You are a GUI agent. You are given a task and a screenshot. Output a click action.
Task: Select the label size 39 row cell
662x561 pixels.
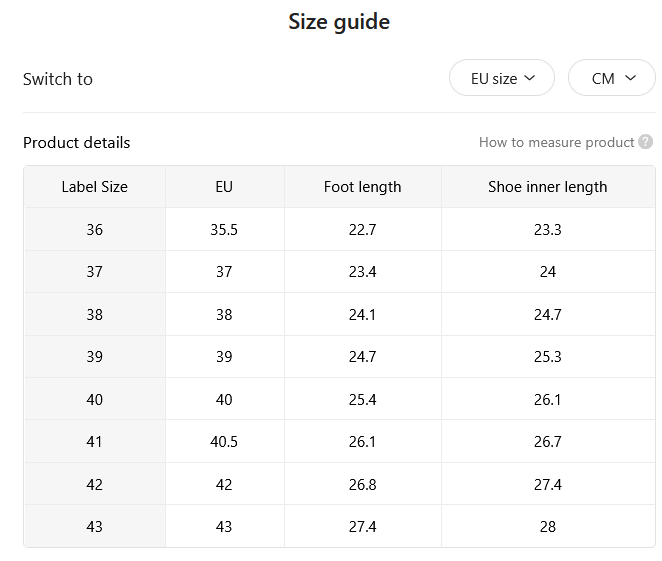(95, 357)
